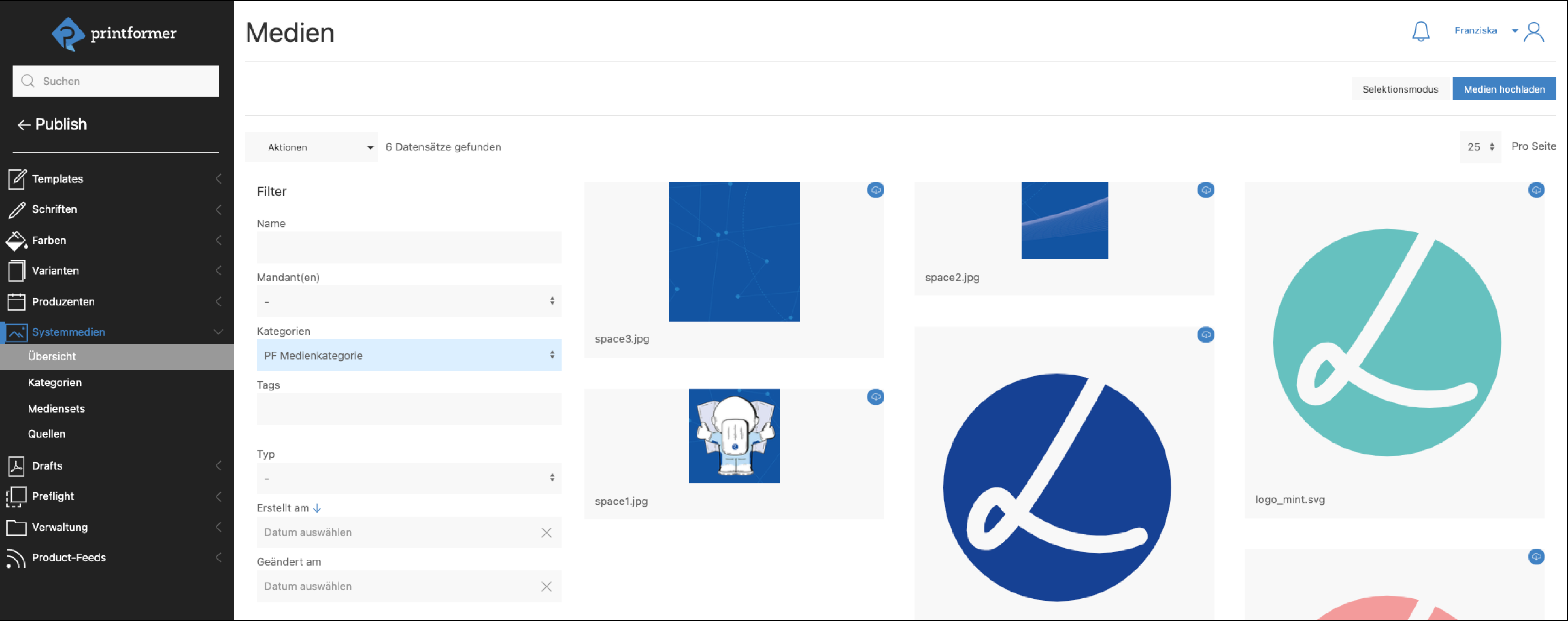Image resolution: width=1568 pixels, height=622 pixels.
Task: Select Mediensets in the sidebar
Action: pos(56,409)
